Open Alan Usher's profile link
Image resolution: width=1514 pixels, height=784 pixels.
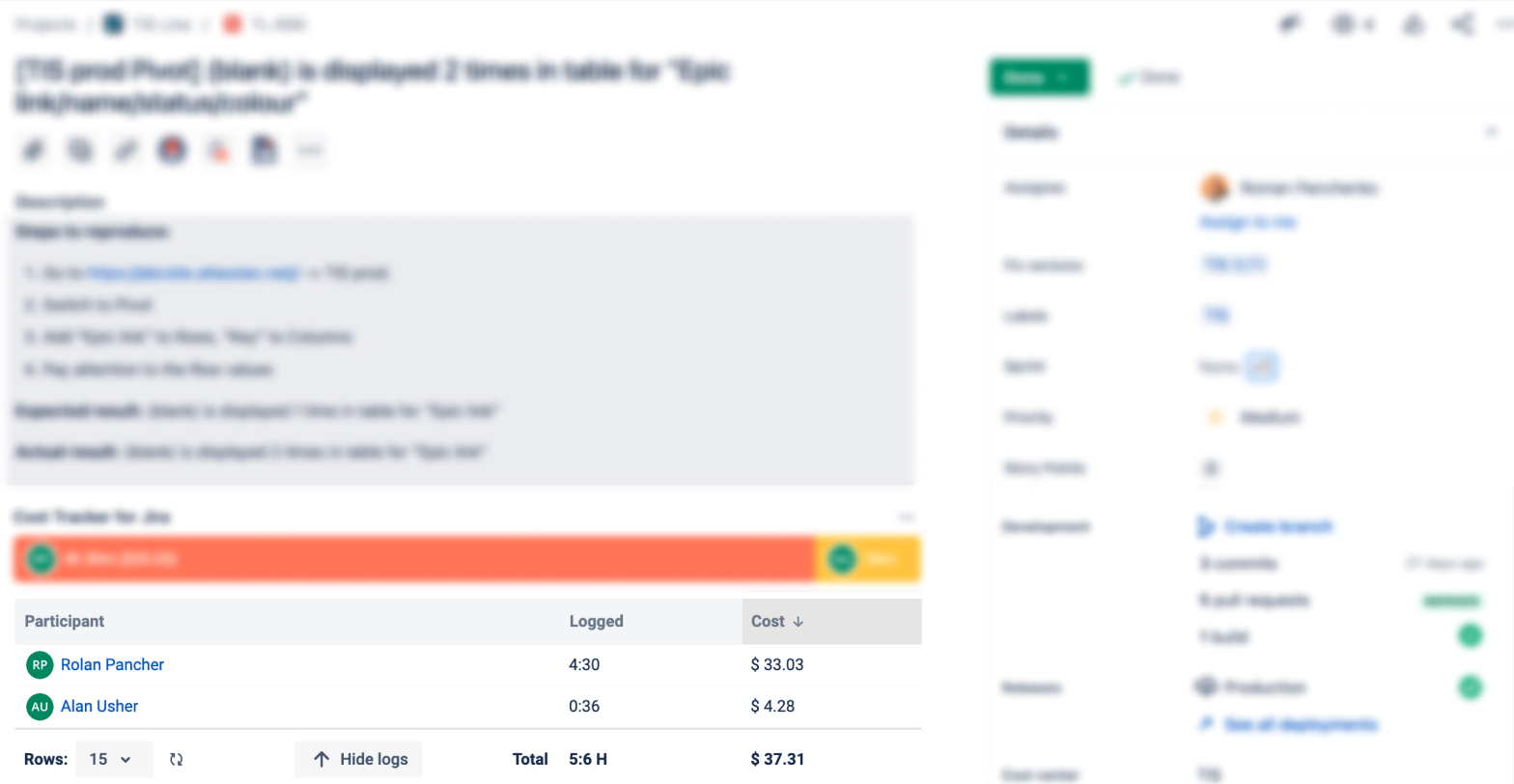click(x=99, y=707)
